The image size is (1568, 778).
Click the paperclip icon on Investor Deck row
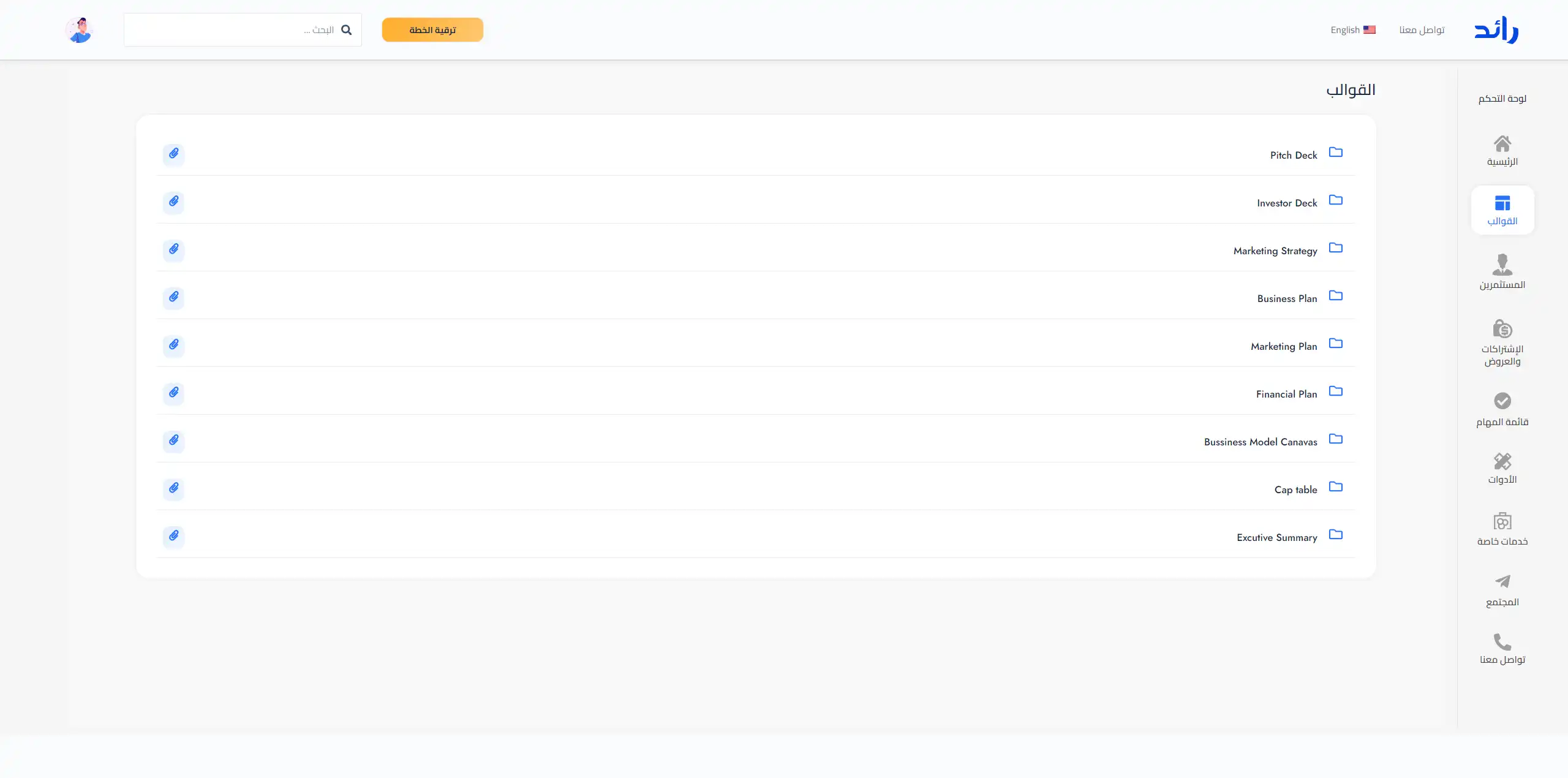point(174,202)
